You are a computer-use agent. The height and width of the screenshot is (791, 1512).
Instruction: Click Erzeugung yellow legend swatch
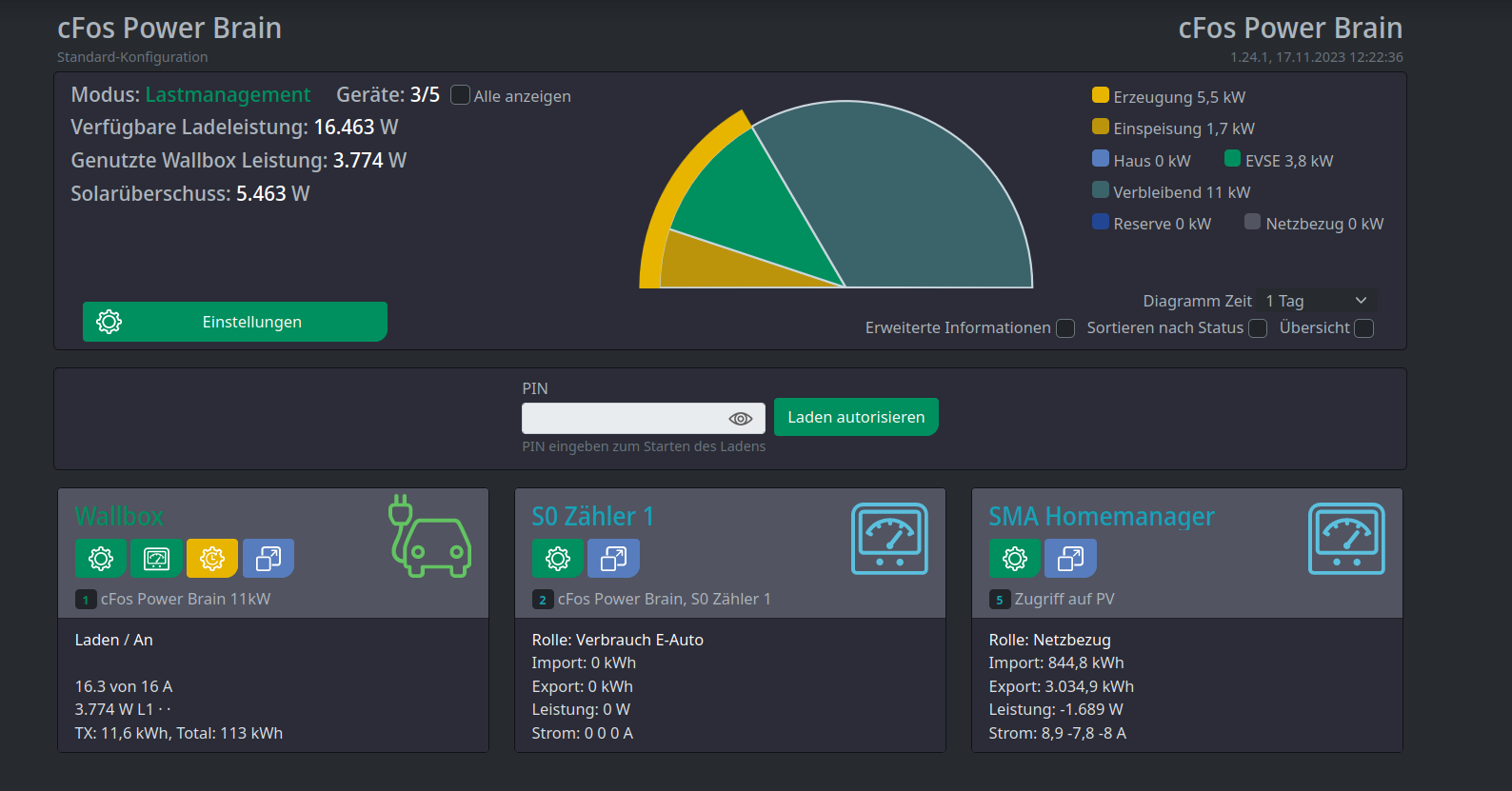click(x=1101, y=95)
